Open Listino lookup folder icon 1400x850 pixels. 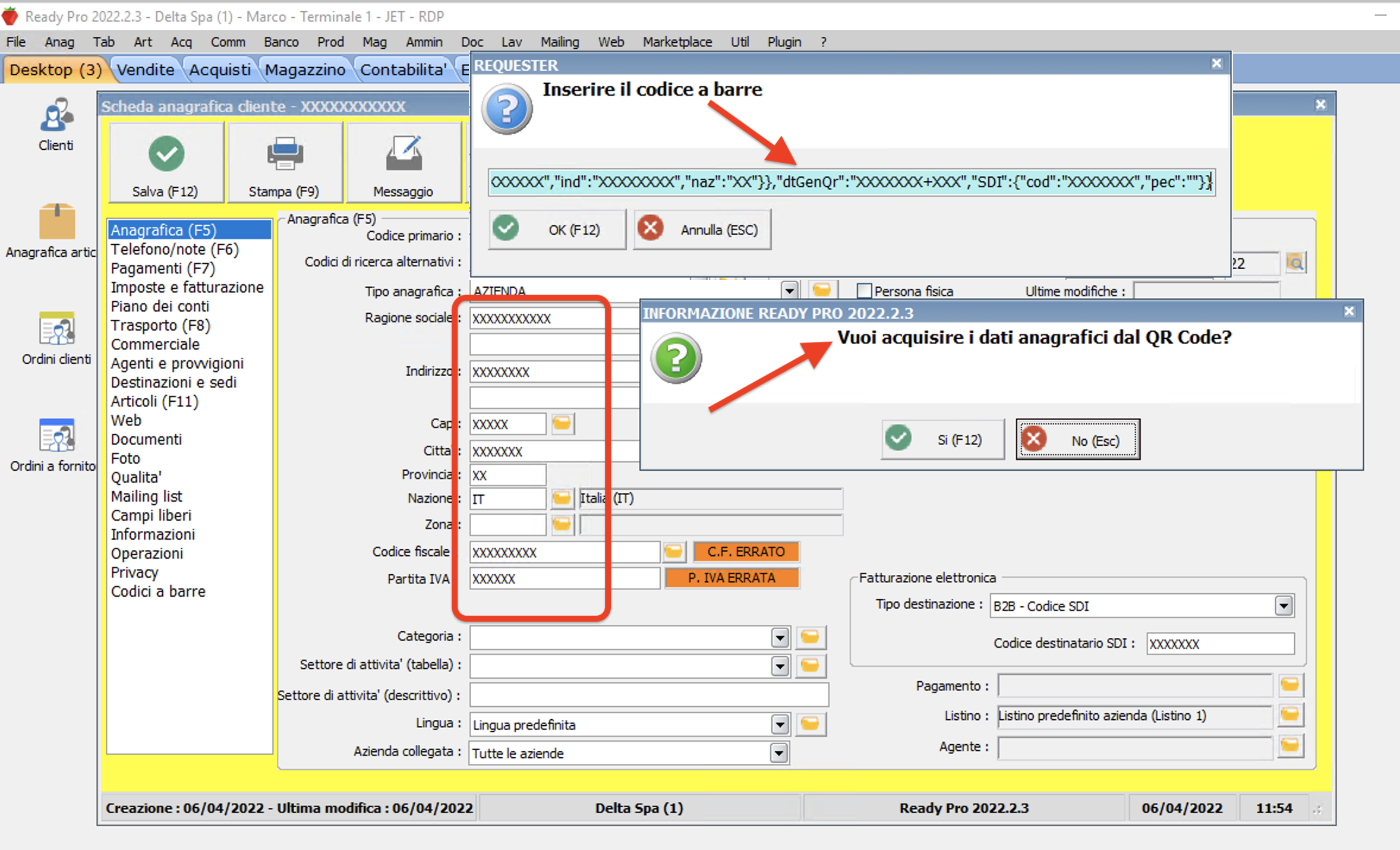coord(1290,715)
